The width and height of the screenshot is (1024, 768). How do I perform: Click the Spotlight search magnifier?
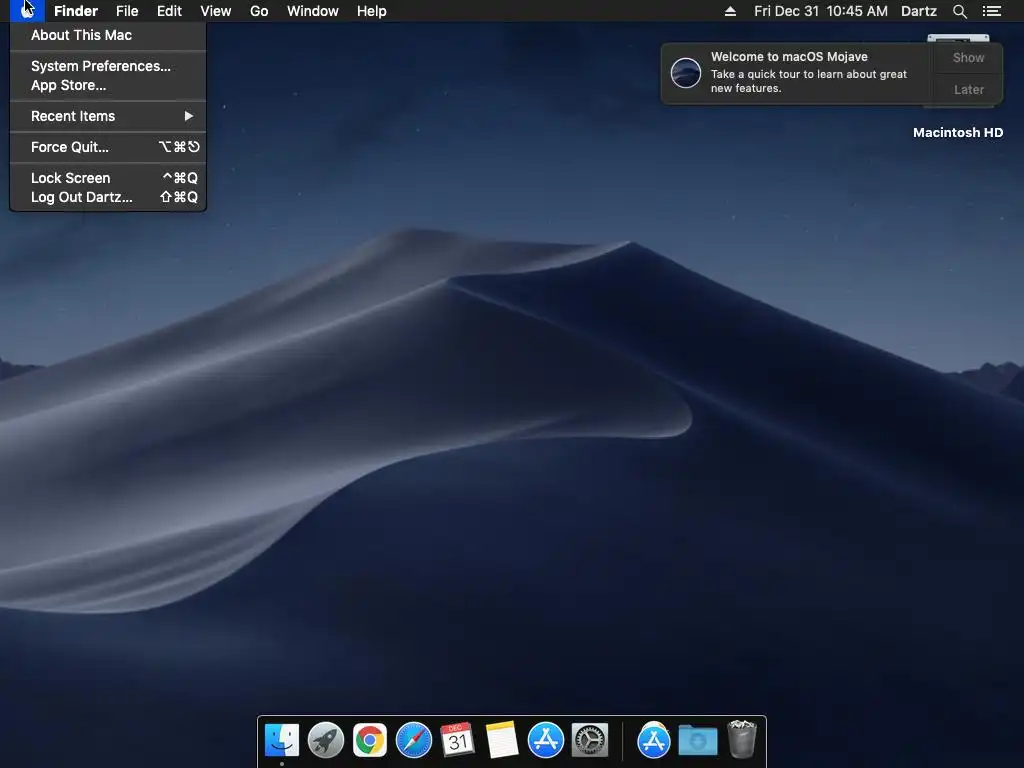(x=959, y=11)
